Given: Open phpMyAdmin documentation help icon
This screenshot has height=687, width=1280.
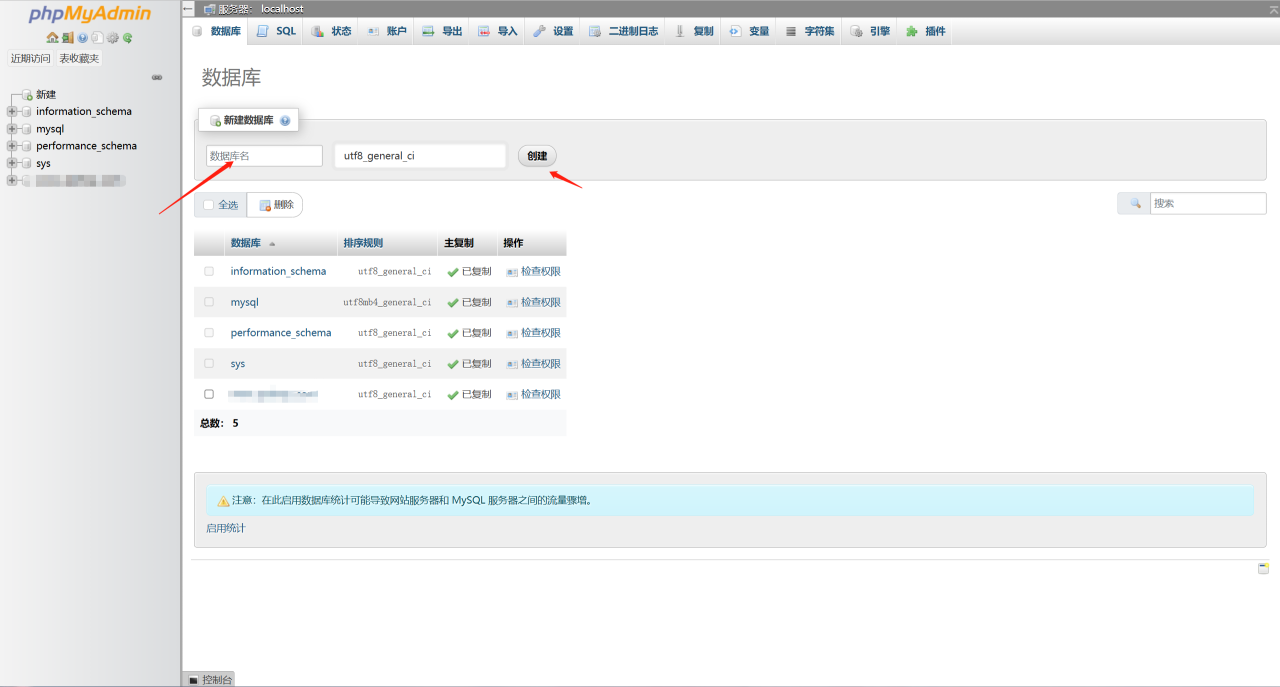Looking at the screenshot, I should click(x=82, y=38).
